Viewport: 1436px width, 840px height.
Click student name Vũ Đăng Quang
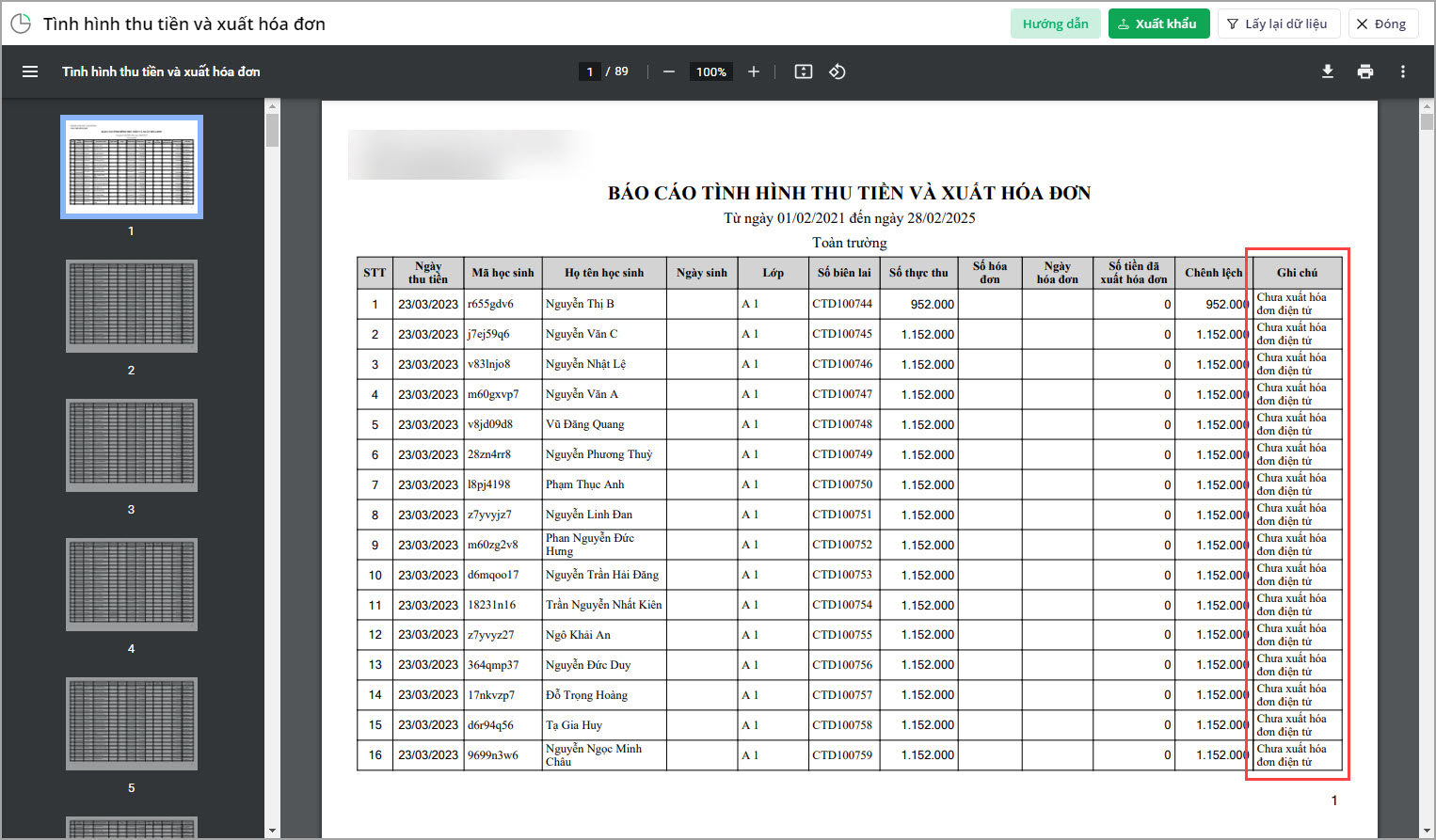584,424
